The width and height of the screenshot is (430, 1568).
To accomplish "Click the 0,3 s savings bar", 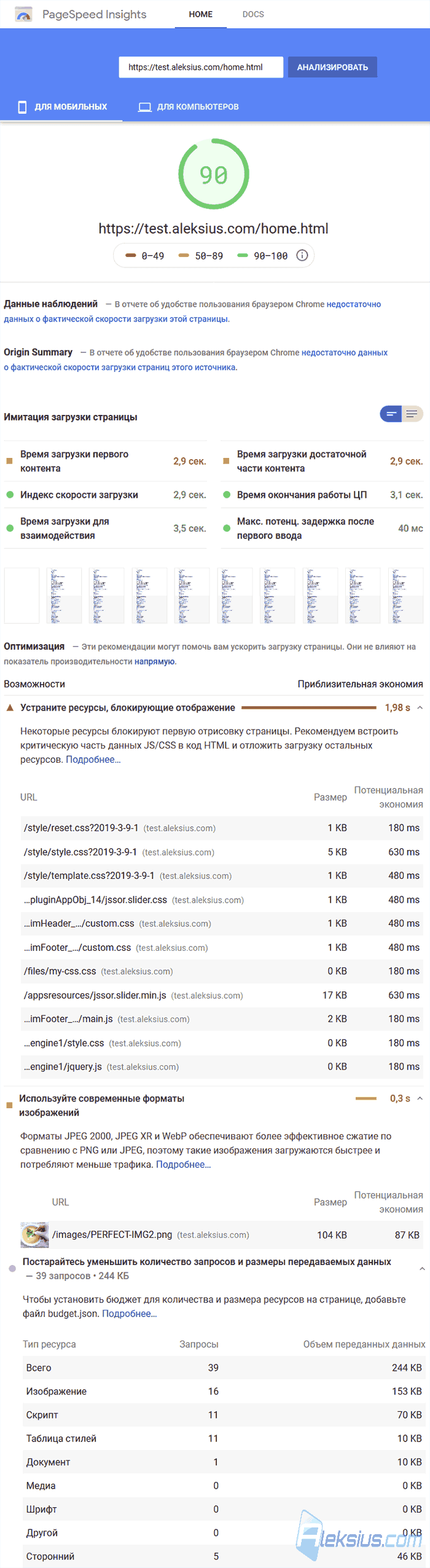I will [x=366, y=1098].
